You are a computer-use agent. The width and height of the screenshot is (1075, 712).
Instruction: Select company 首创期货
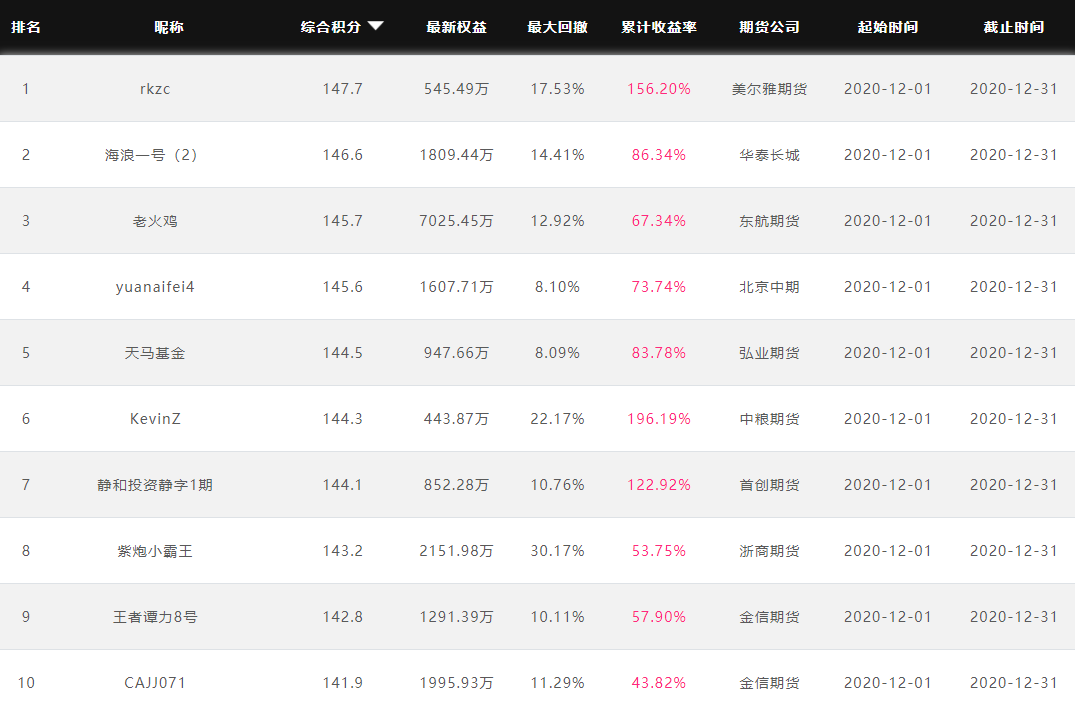769,485
